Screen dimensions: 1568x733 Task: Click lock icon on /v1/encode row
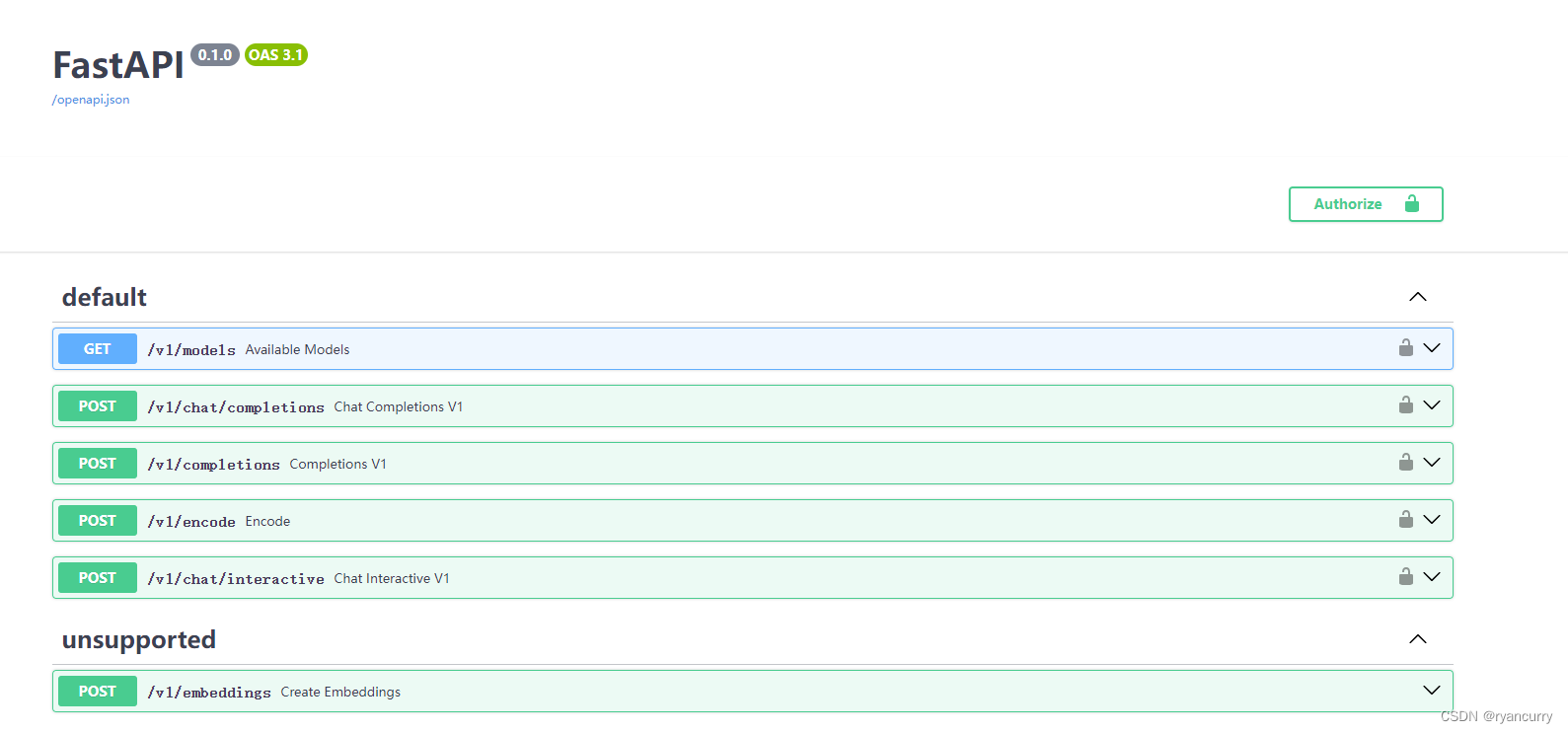click(x=1406, y=519)
